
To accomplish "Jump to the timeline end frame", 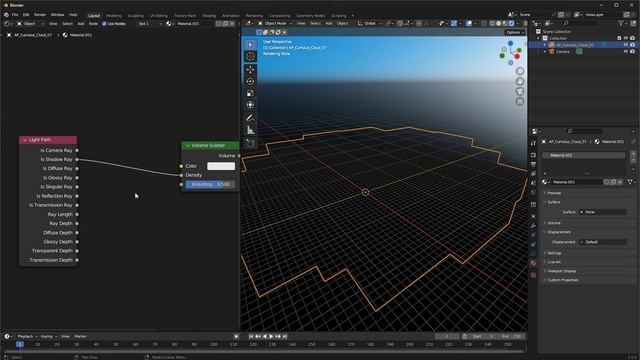I will point(285,336).
